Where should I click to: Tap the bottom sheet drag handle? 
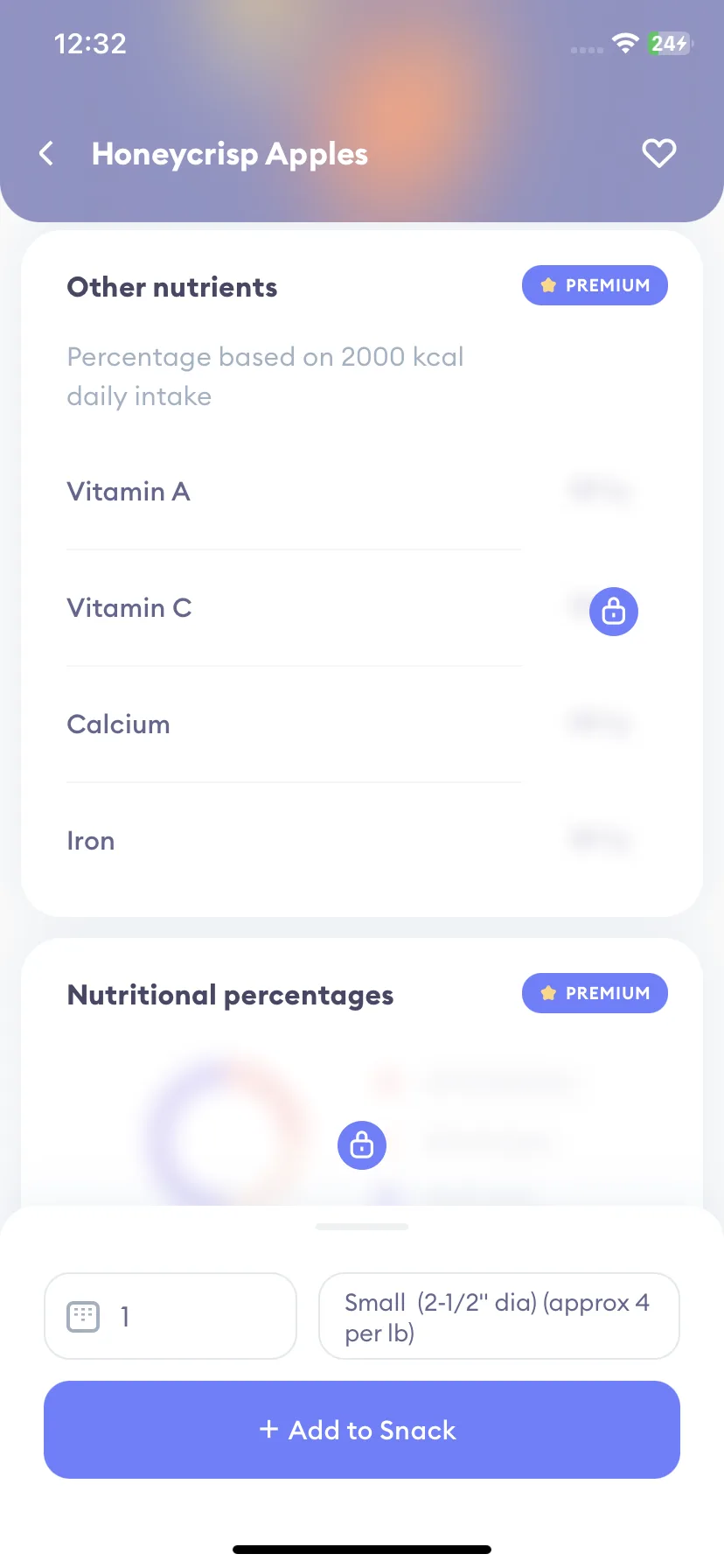click(x=362, y=1227)
